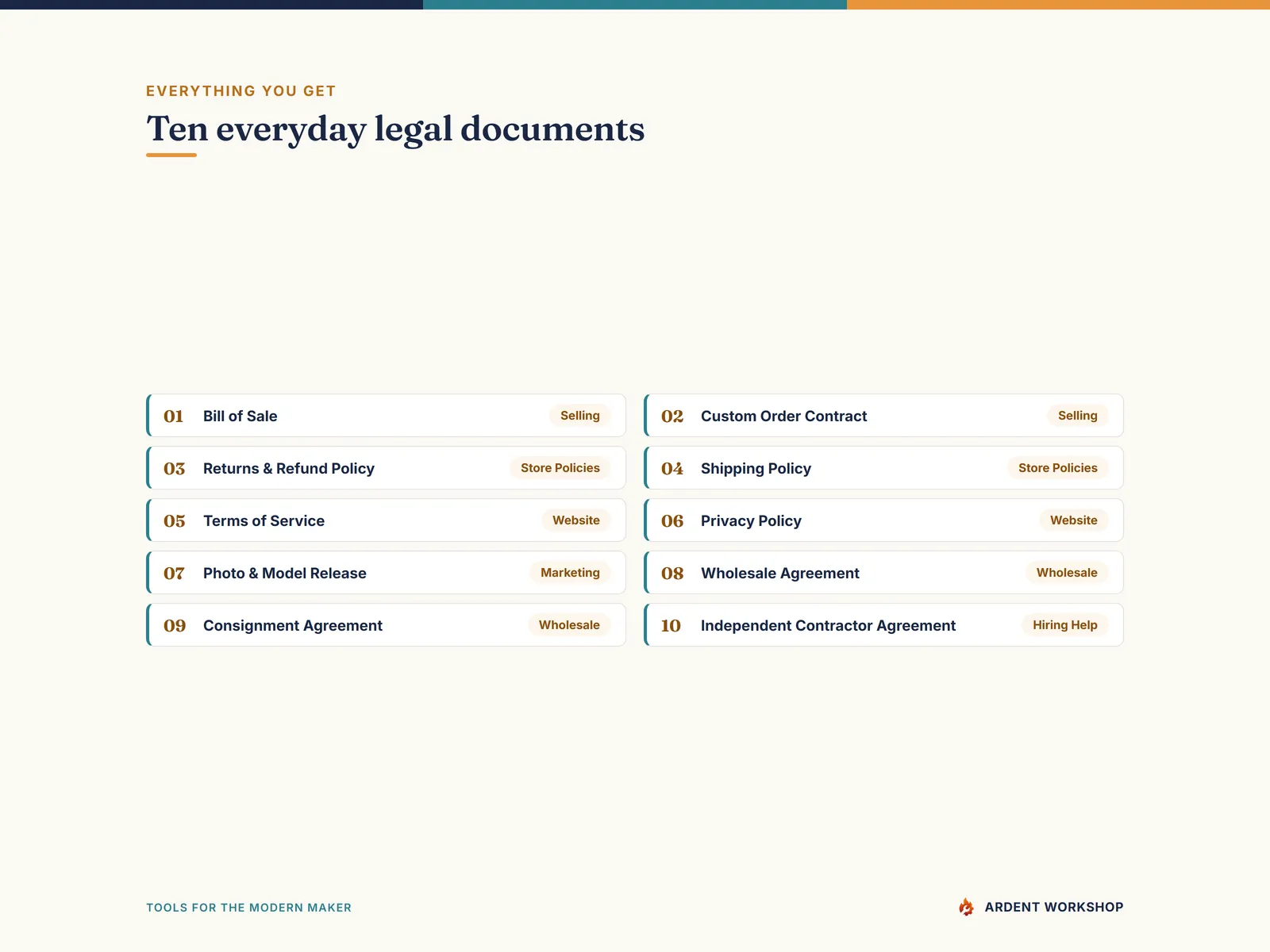Open the Independent Contractor Agreement row
Screen dimensions: 1270x952
coord(883,625)
